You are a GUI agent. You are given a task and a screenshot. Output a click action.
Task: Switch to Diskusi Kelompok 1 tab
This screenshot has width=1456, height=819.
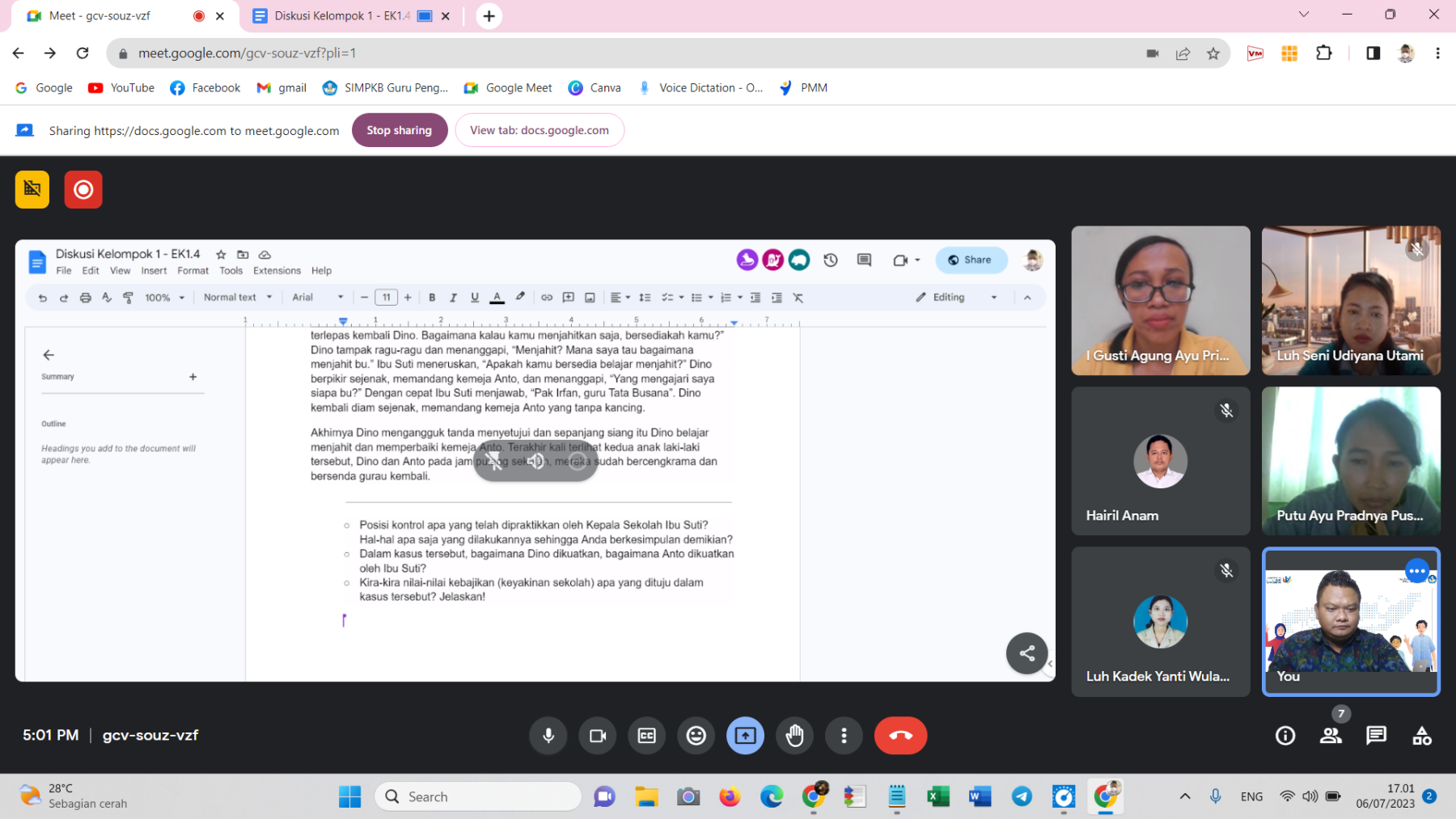point(340,16)
